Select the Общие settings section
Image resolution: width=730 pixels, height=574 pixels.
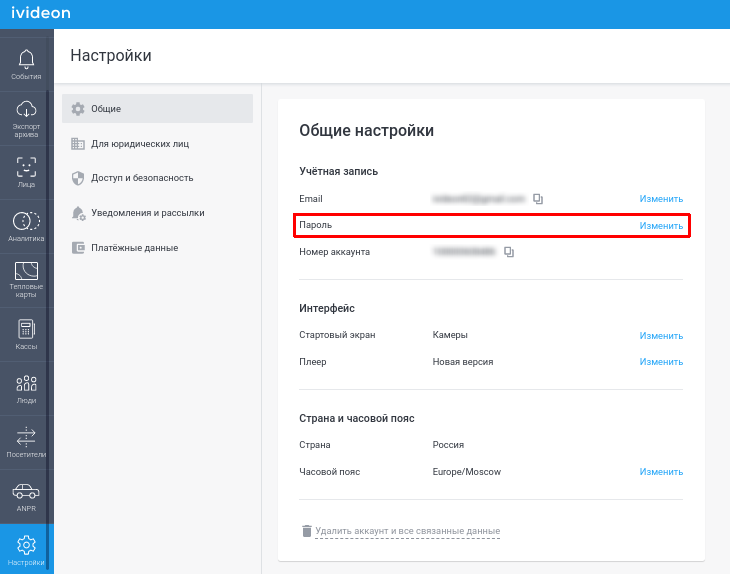click(x=157, y=108)
